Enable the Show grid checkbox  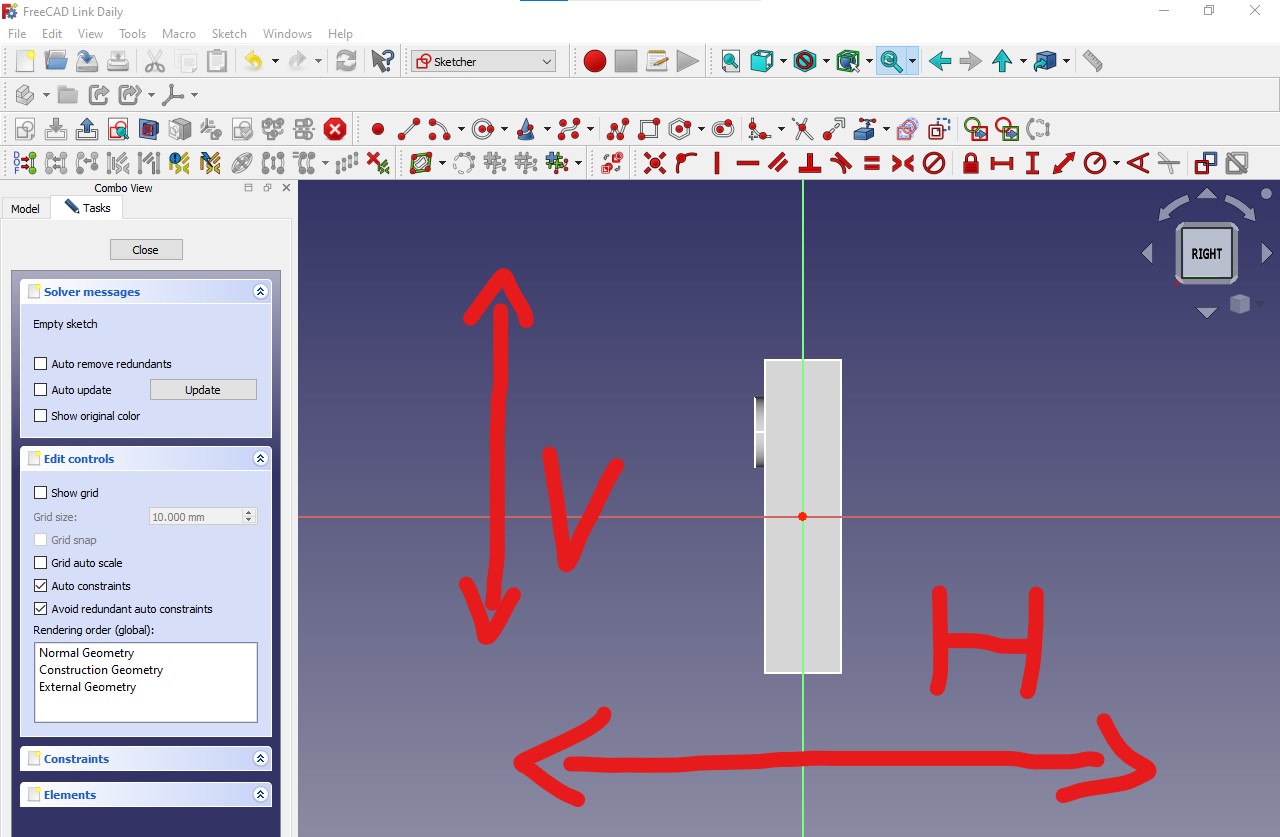[40, 492]
